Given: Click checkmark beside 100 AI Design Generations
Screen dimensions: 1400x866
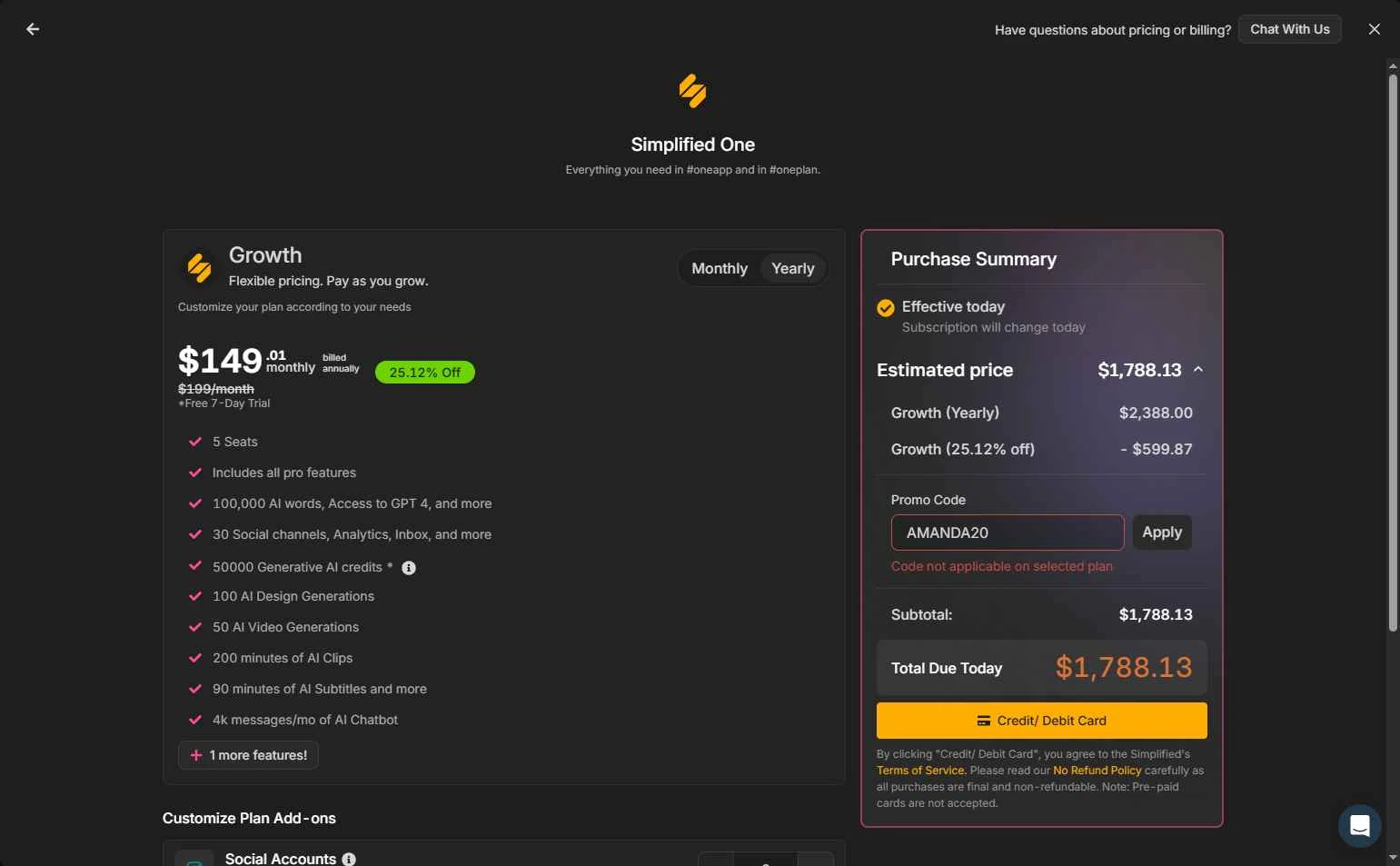Looking at the screenshot, I should (x=194, y=596).
